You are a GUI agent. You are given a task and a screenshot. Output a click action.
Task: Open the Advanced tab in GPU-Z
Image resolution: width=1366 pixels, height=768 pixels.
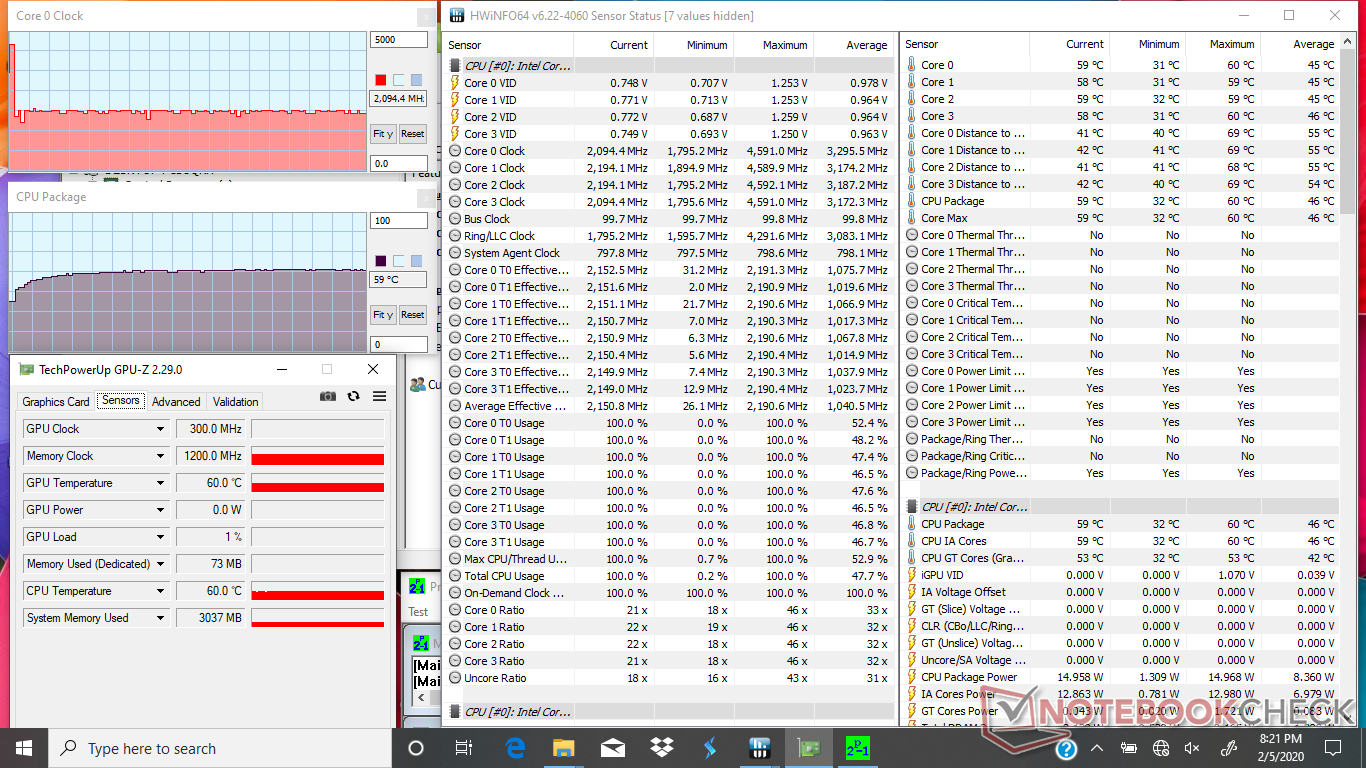coord(176,402)
